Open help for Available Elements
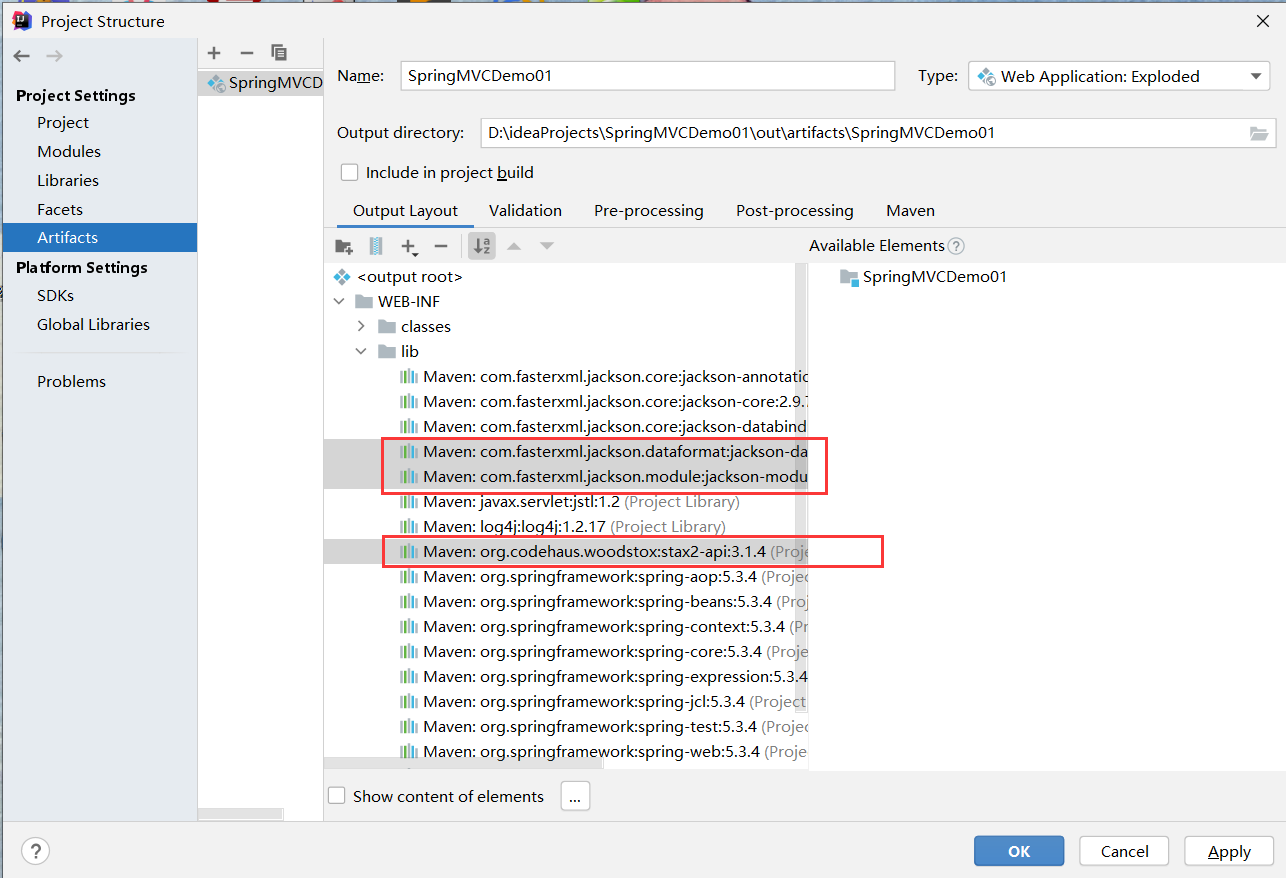 (x=956, y=246)
